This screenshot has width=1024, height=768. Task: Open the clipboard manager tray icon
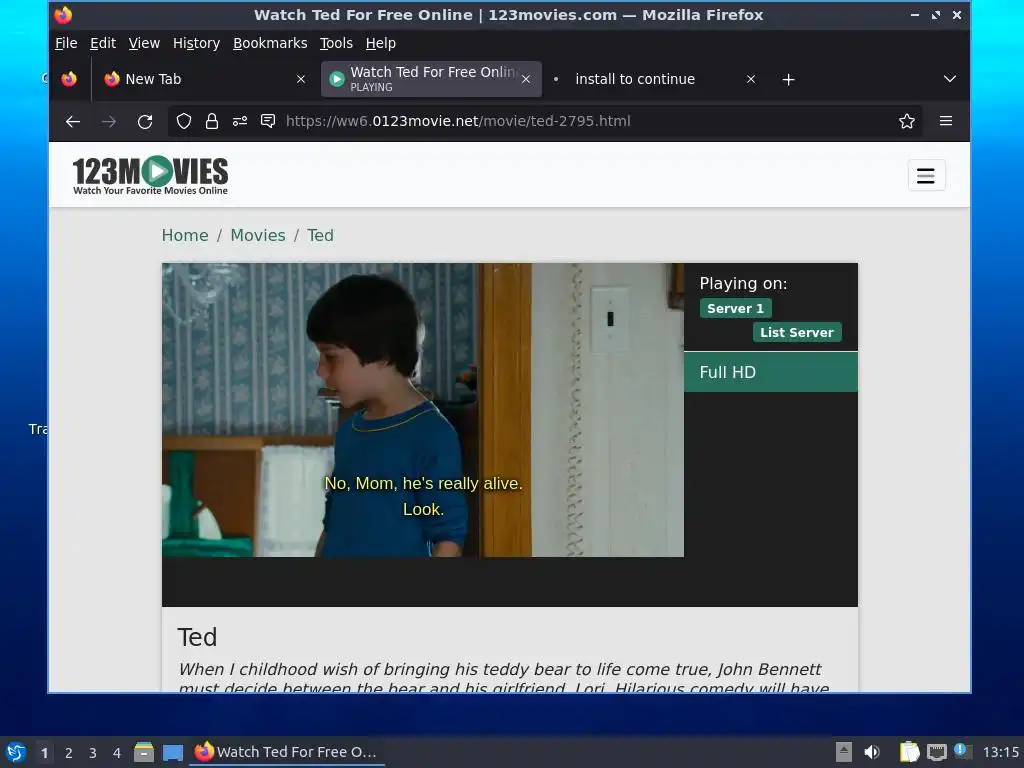pyautogui.click(x=909, y=752)
